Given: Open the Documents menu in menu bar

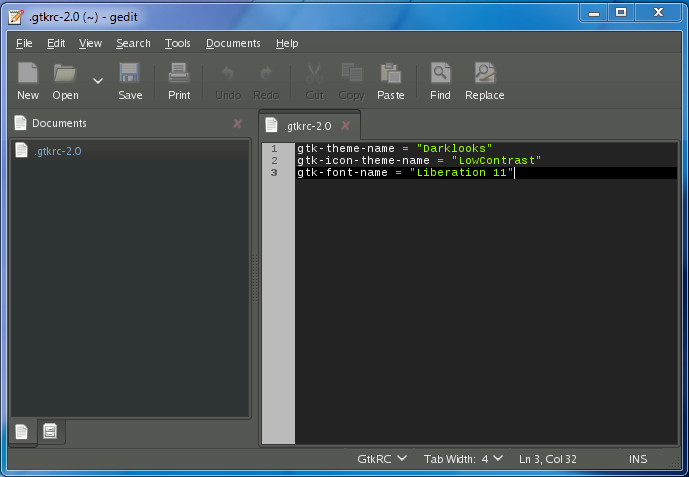Looking at the screenshot, I should pyautogui.click(x=233, y=43).
